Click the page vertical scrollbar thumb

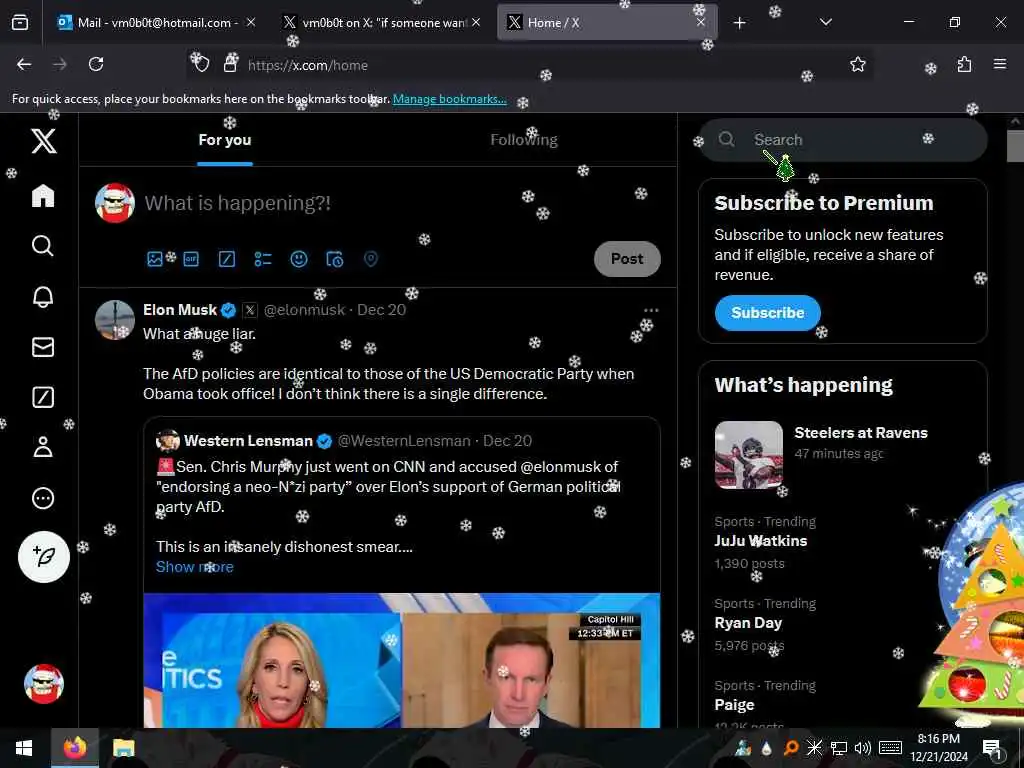[x=1015, y=146]
